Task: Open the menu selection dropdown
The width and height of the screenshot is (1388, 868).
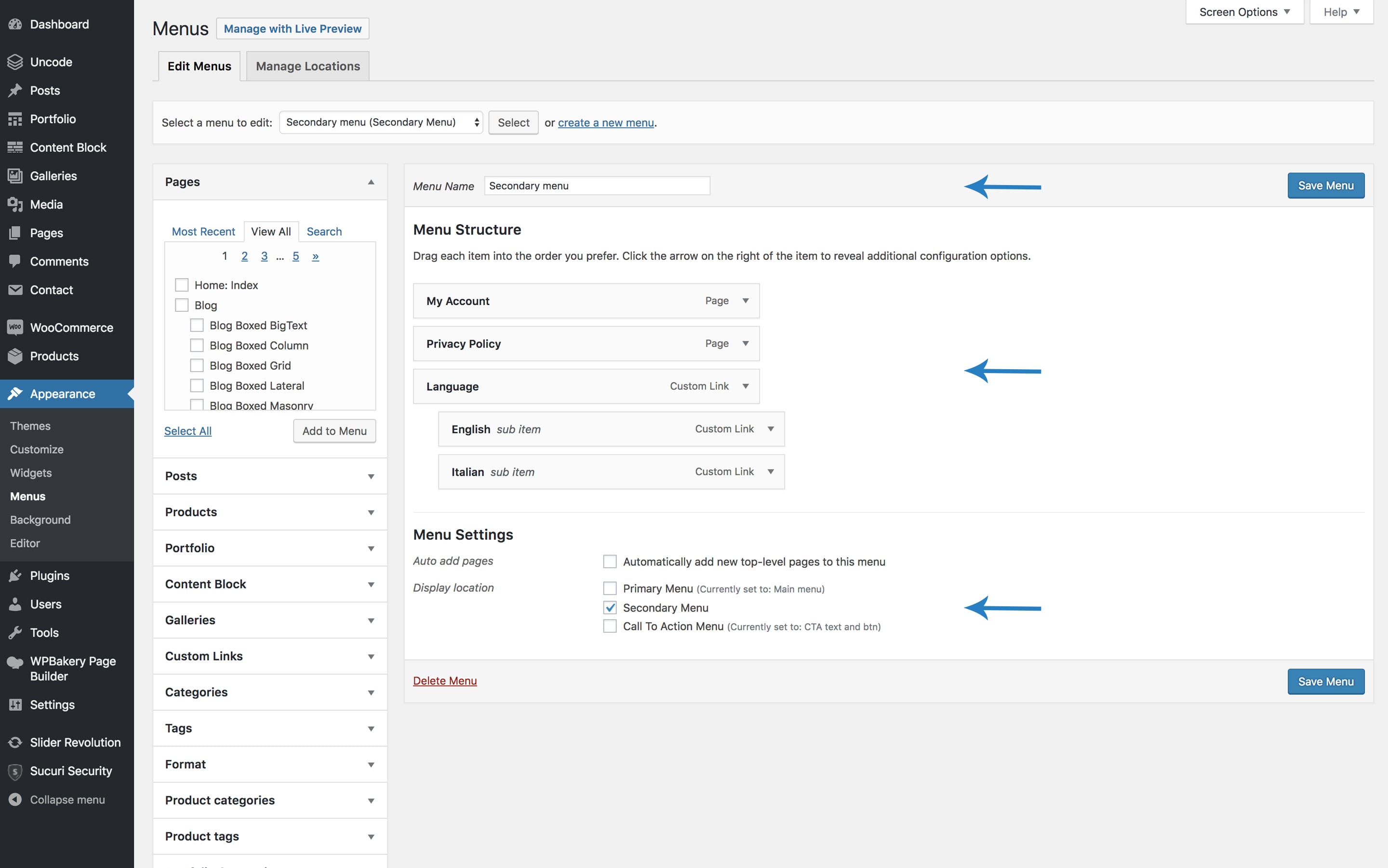Action: coord(381,122)
